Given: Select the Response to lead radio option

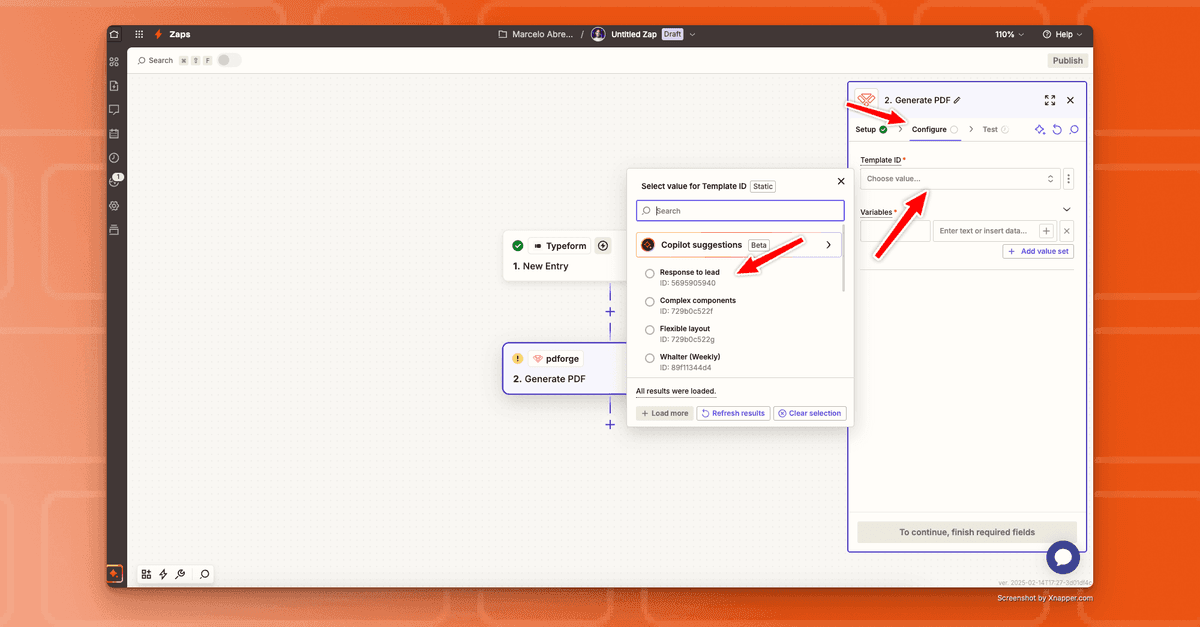Looking at the screenshot, I should 650,273.
